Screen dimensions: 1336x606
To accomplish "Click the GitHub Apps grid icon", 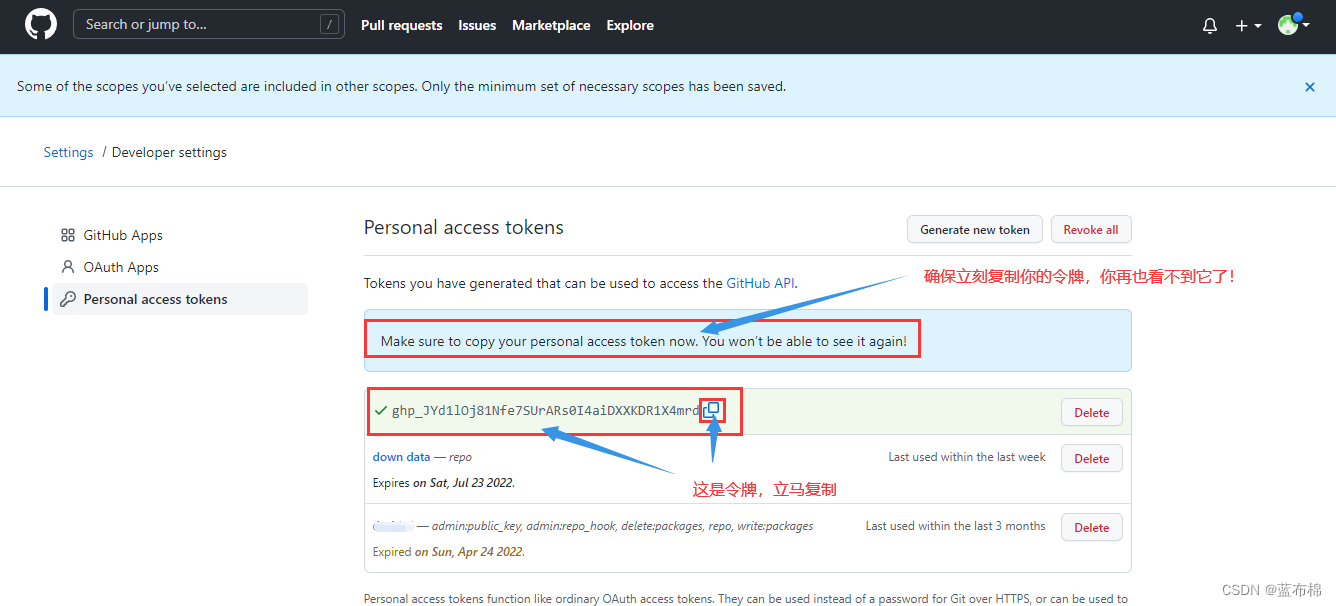I will (68, 235).
